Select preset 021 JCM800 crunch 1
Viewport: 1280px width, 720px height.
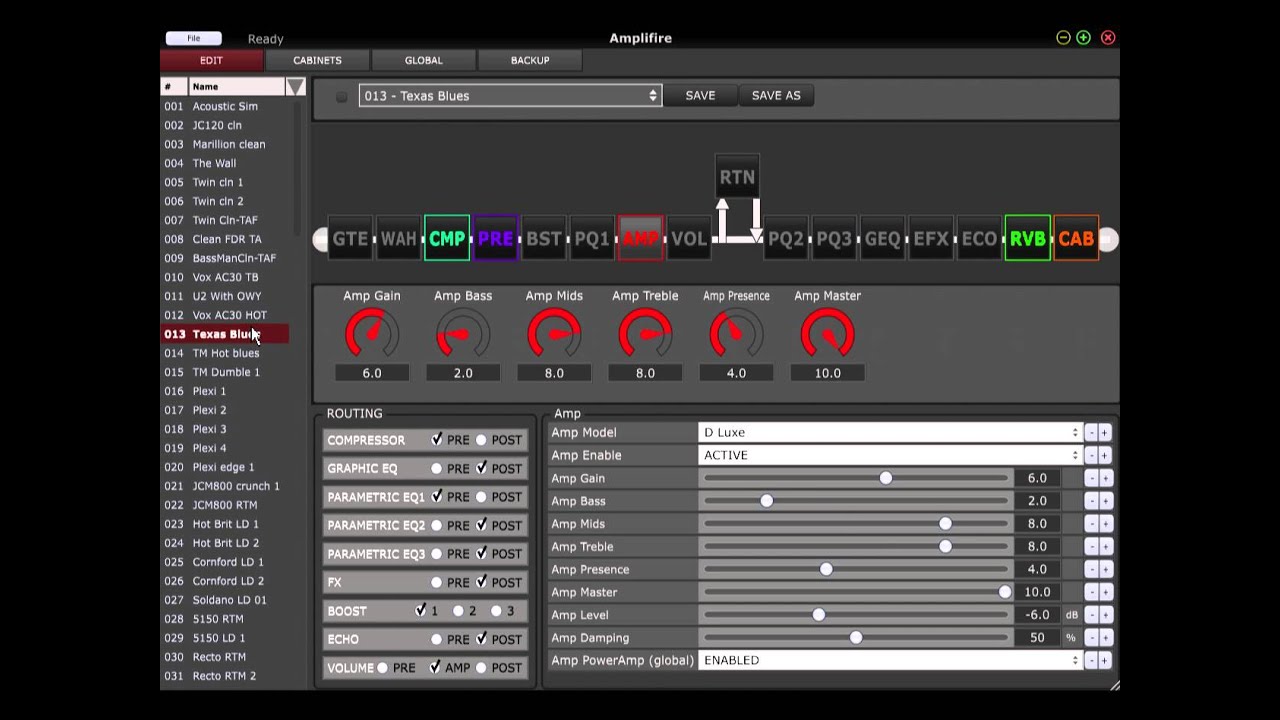225,486
